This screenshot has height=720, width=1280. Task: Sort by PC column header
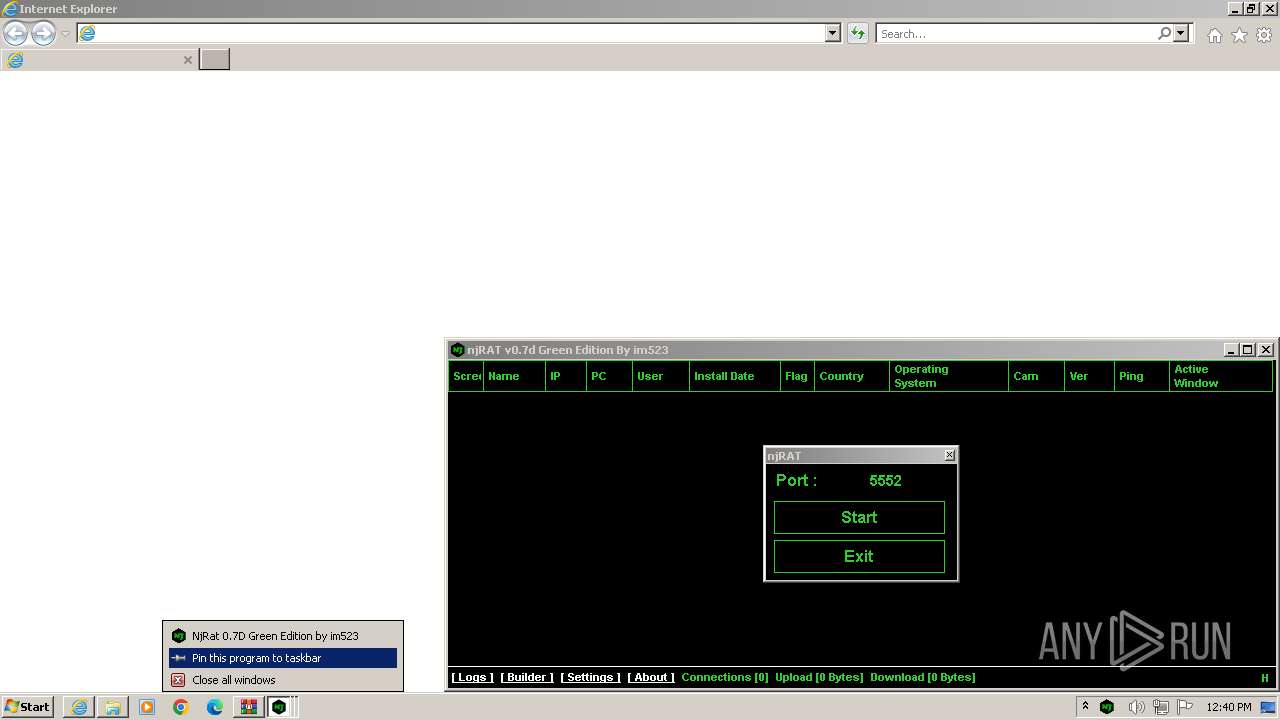[609, 376]
